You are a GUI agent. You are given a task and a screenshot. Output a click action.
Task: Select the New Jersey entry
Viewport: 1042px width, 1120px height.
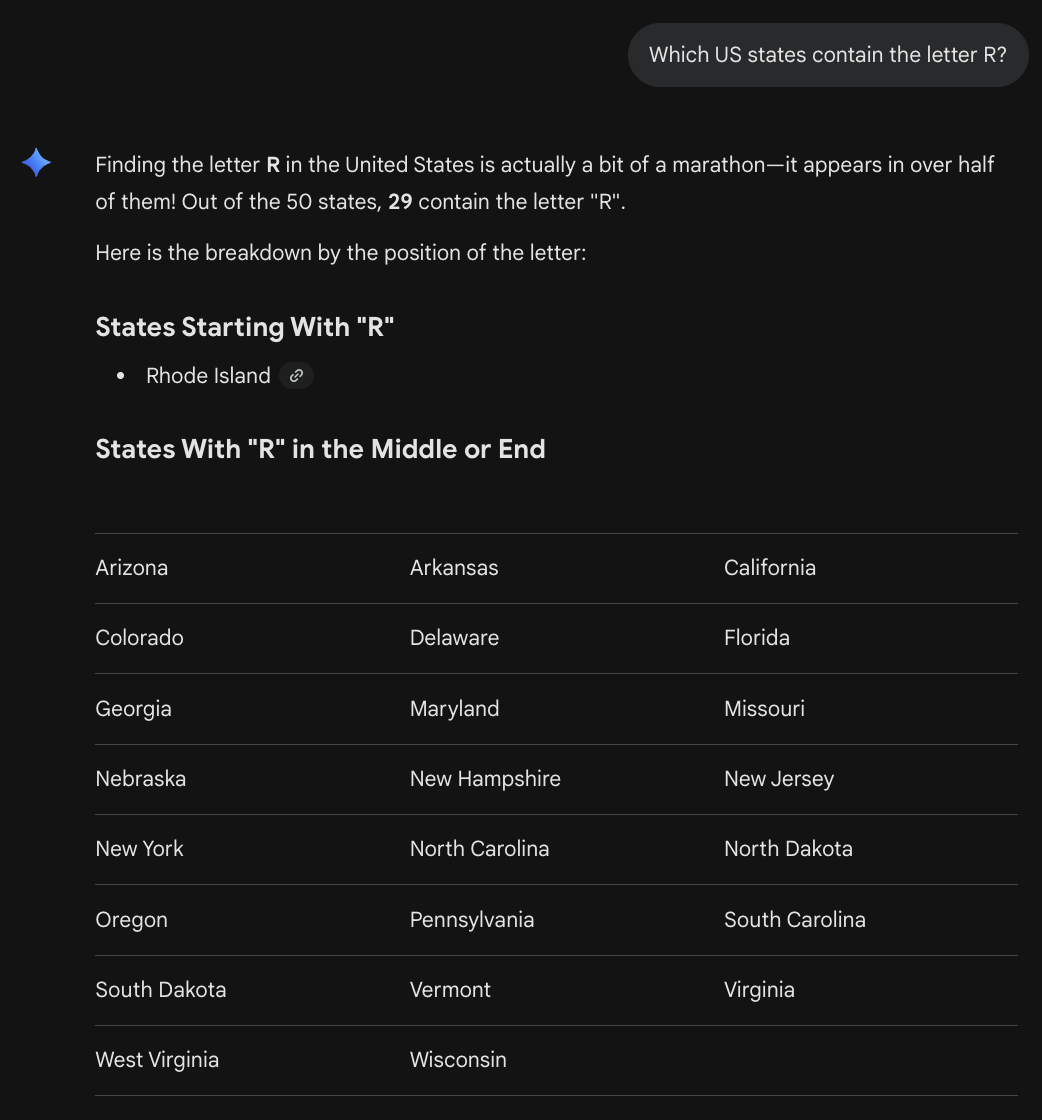click(779, 779)
